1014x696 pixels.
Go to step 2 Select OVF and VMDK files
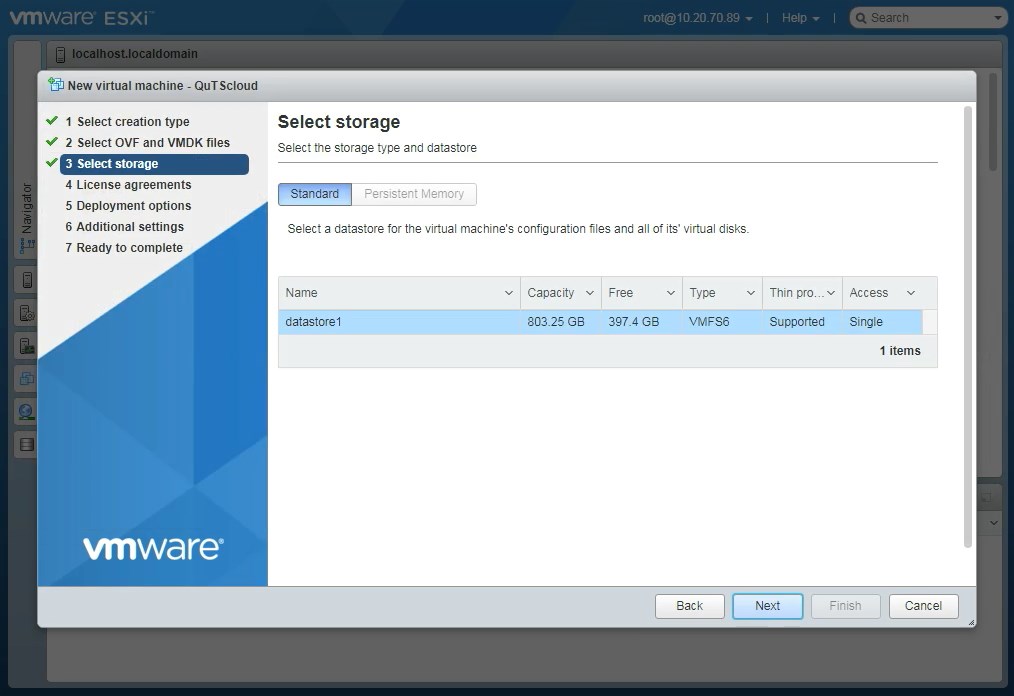(x=147, y=142)
